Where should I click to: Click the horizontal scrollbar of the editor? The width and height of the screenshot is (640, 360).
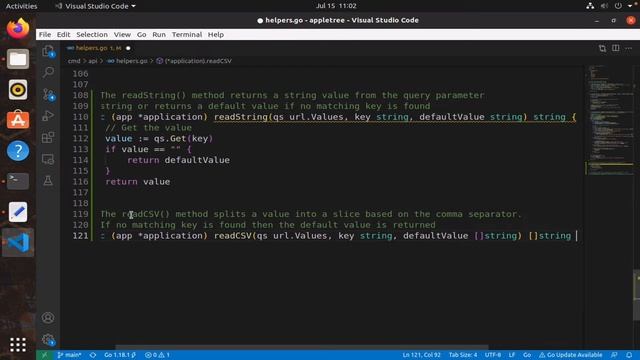(x=302, y=347)
